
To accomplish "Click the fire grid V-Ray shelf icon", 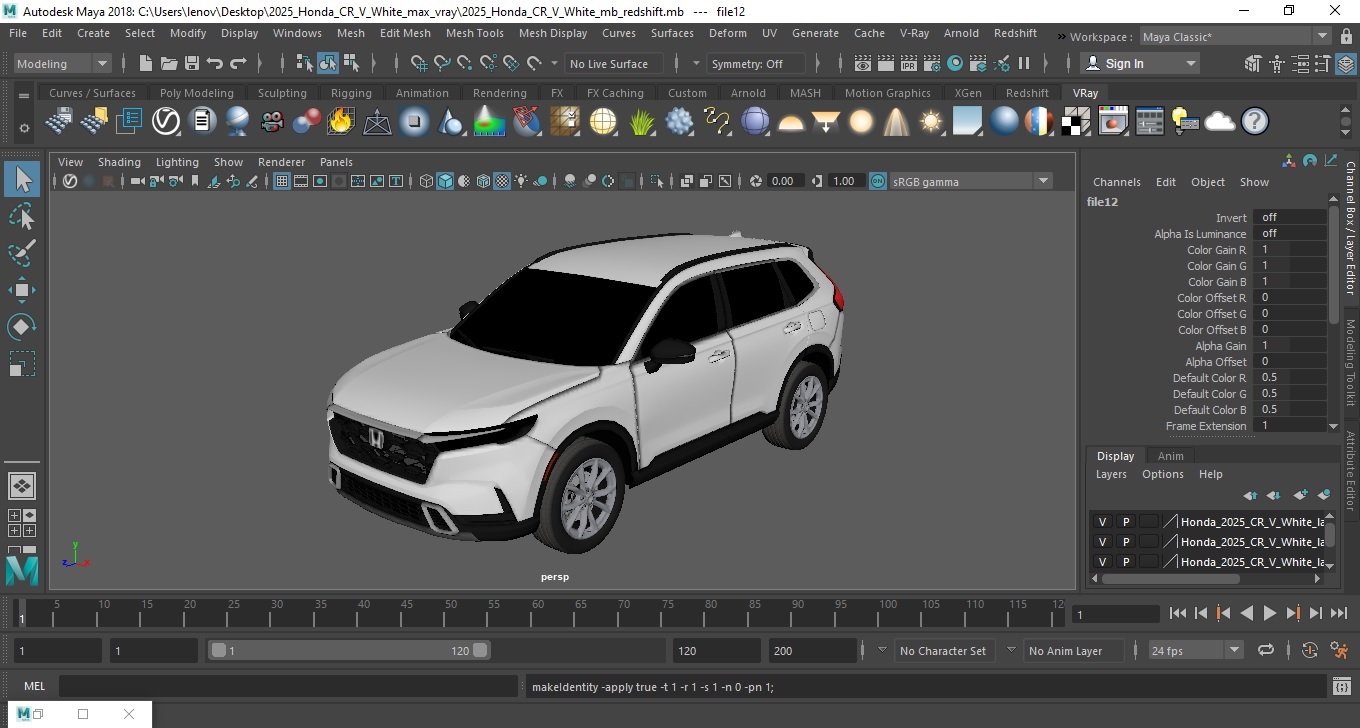I will [341, 122].
